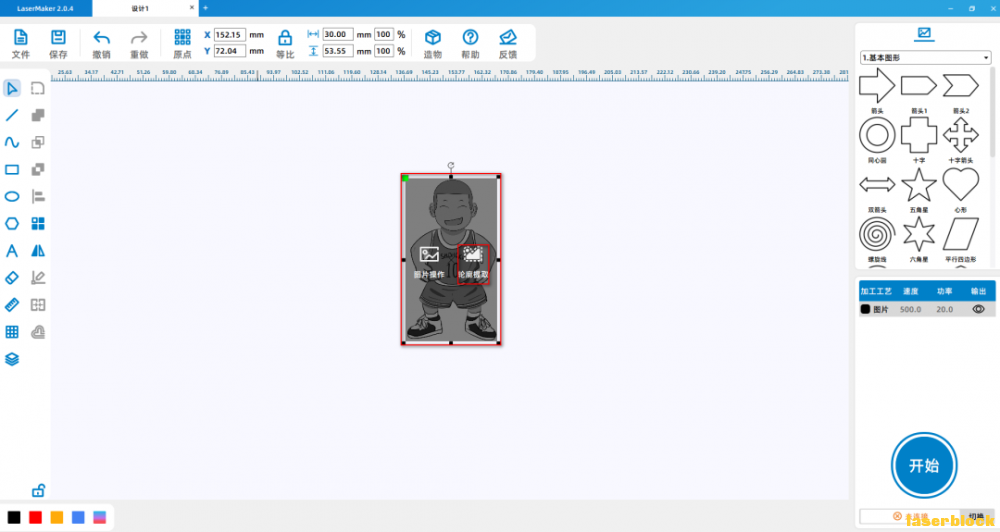The image size is (1000, 532).
Task: Toggle output eye for 图片 layer
Action: pos(978,309)
